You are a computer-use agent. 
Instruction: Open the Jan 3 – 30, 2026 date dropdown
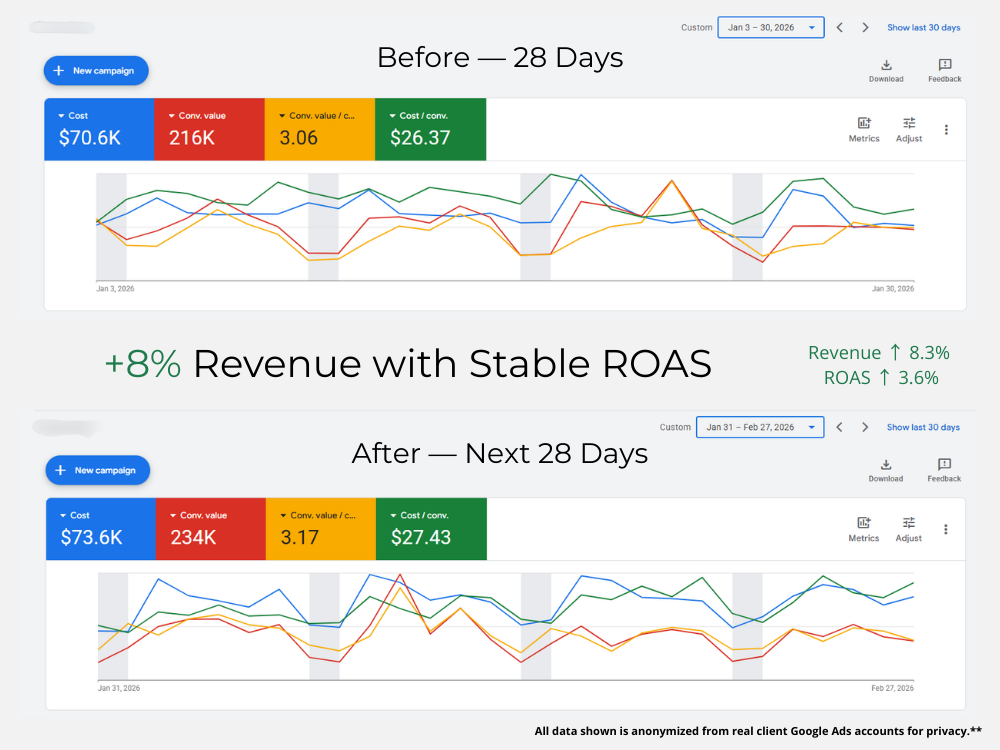coord(771,28)
